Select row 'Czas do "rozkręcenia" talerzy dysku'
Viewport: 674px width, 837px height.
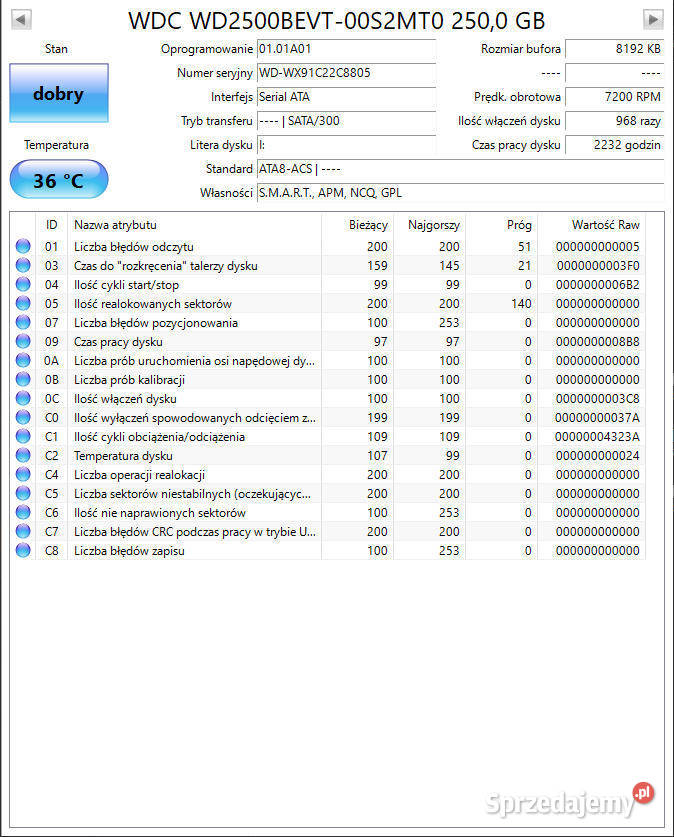(x=328, y=265)
